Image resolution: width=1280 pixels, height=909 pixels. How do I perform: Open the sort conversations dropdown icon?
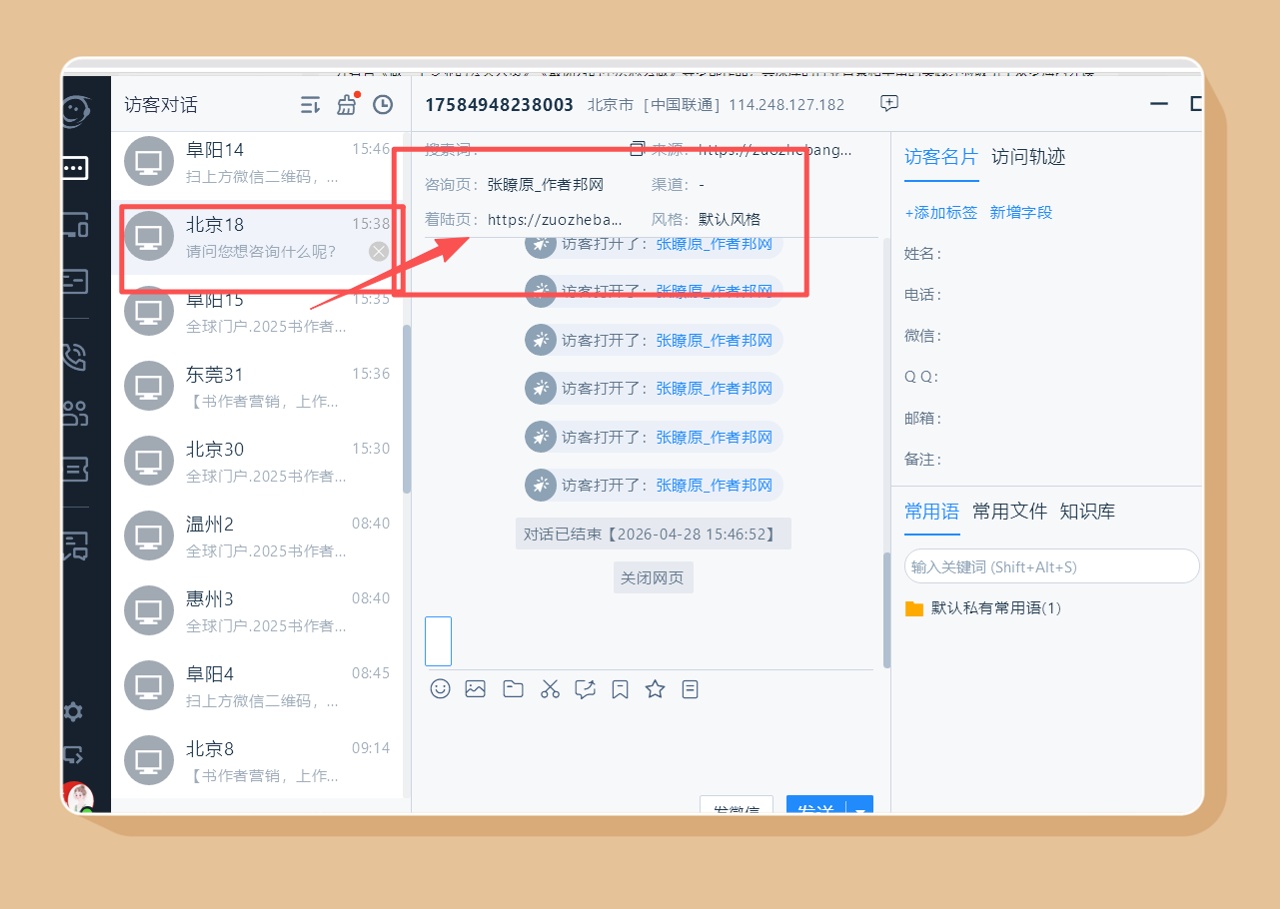tap(311, 105)
